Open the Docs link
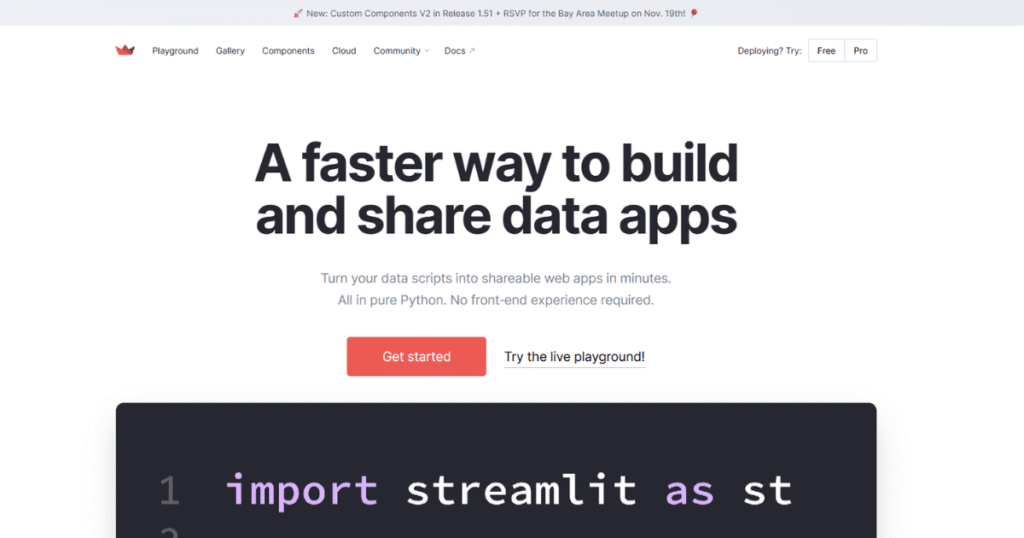Screen dimensions: 1024x538 pos(454,51)
